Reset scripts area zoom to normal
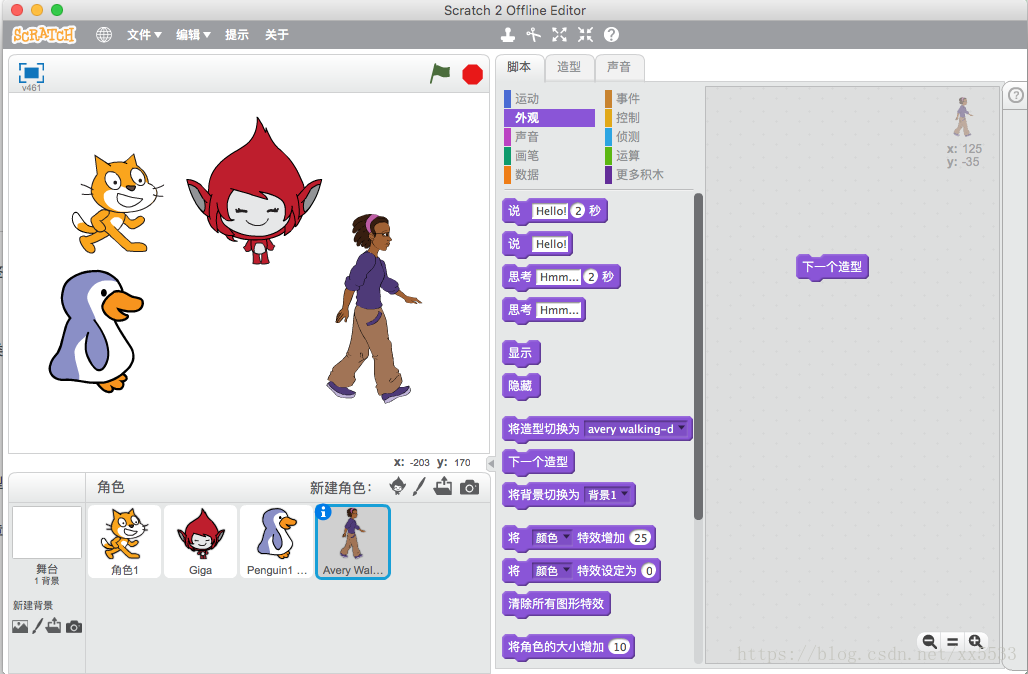The width and height of the screenshot is (1028, 674). point(953,641)
